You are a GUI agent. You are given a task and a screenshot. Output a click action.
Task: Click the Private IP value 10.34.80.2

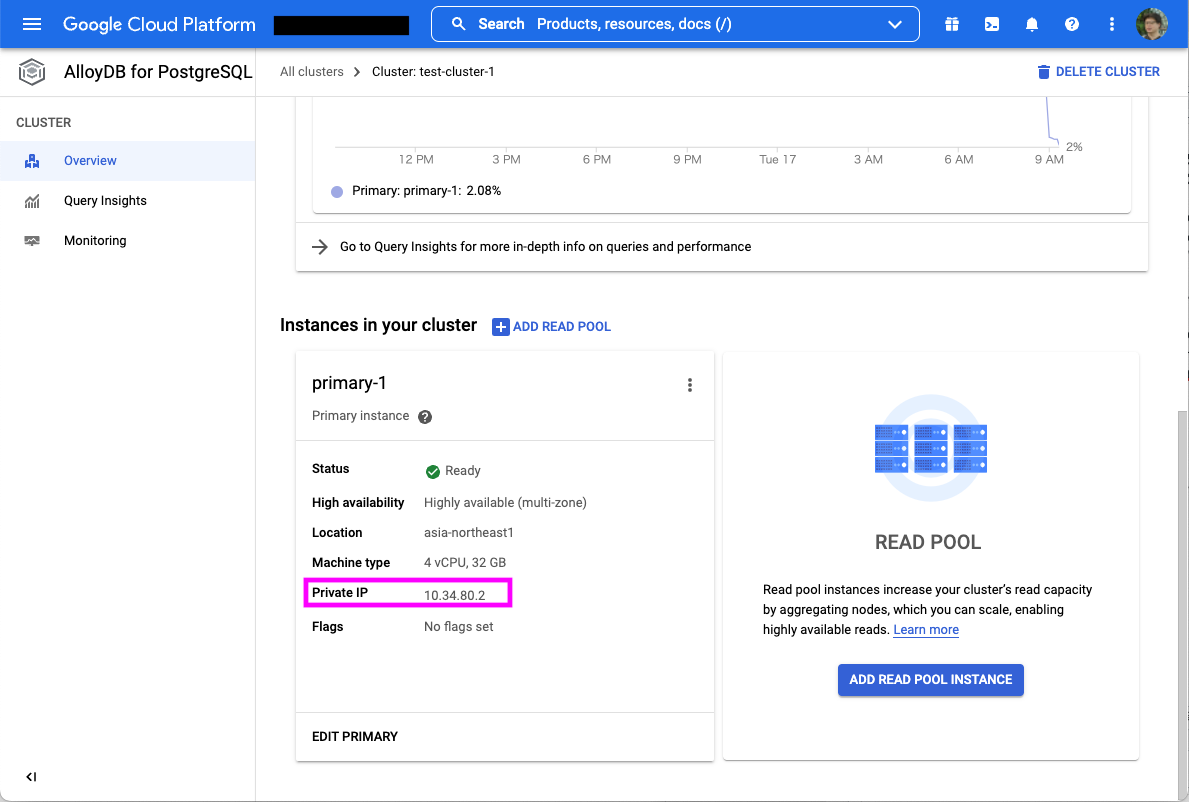coord(454,595)
